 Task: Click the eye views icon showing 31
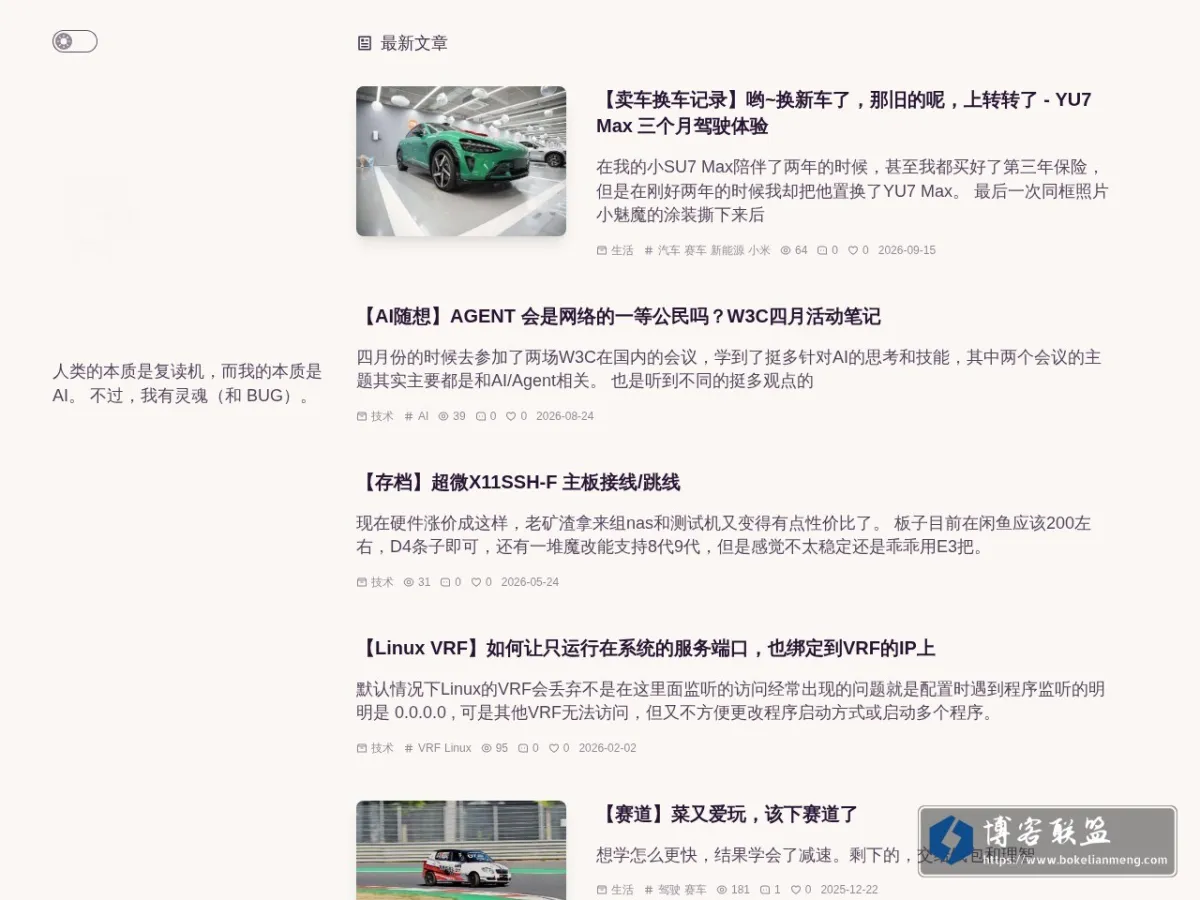click(x=408, y=583)
